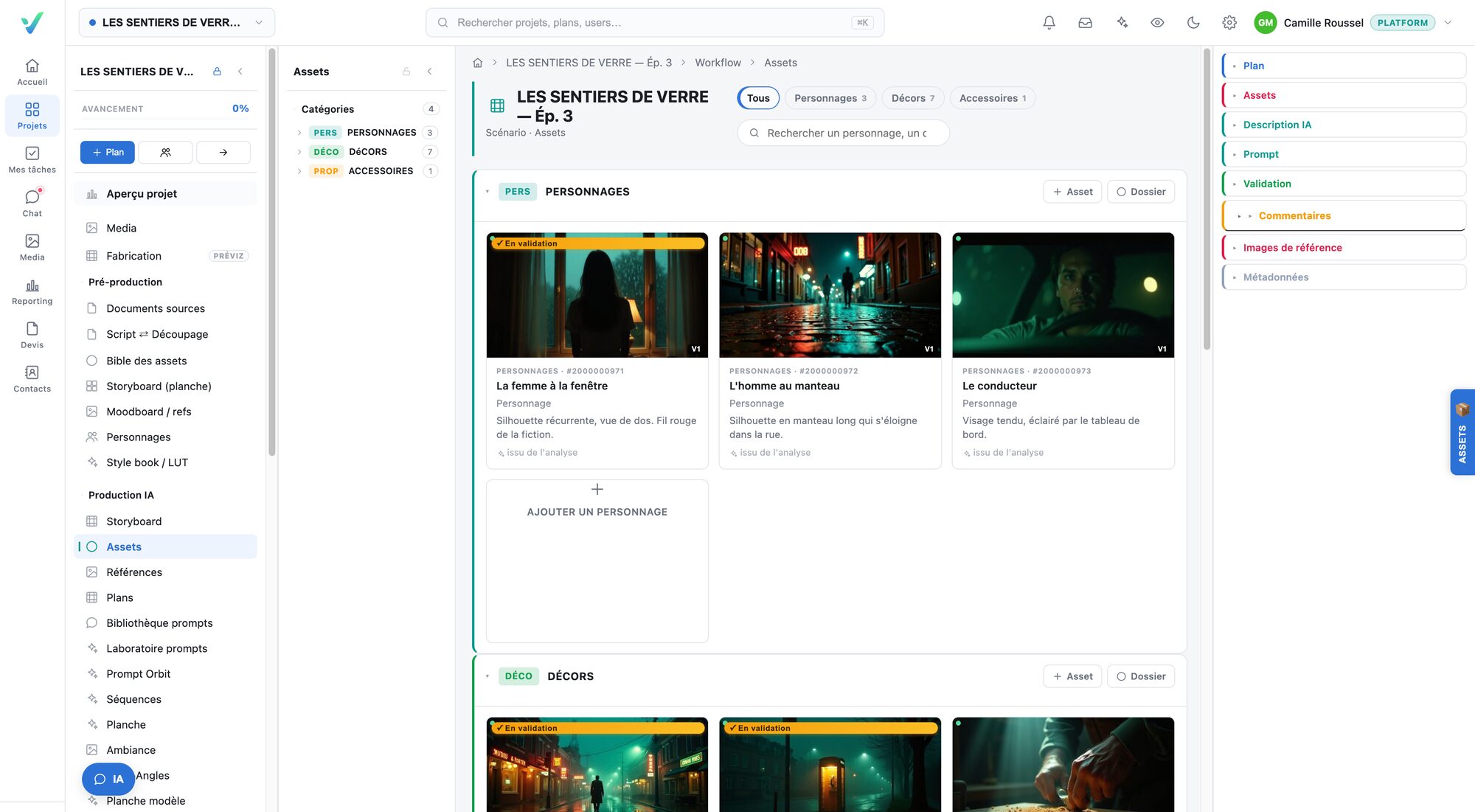Expand Images de référence panel
Image resolution: width=1475 pixels, height=812 pixels.
click(x=1344, y=248)
